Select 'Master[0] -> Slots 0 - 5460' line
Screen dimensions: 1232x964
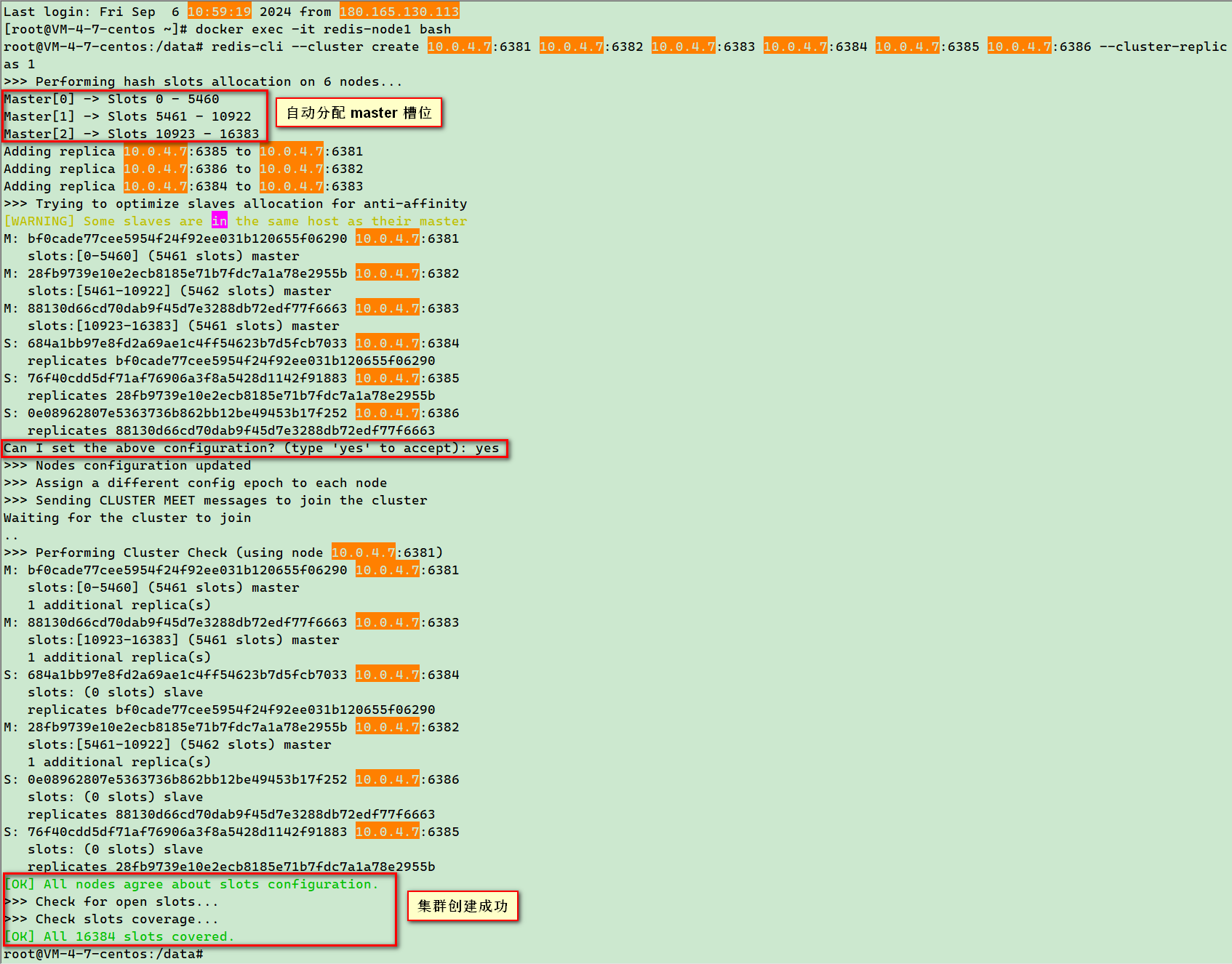(x=111, y=99)
